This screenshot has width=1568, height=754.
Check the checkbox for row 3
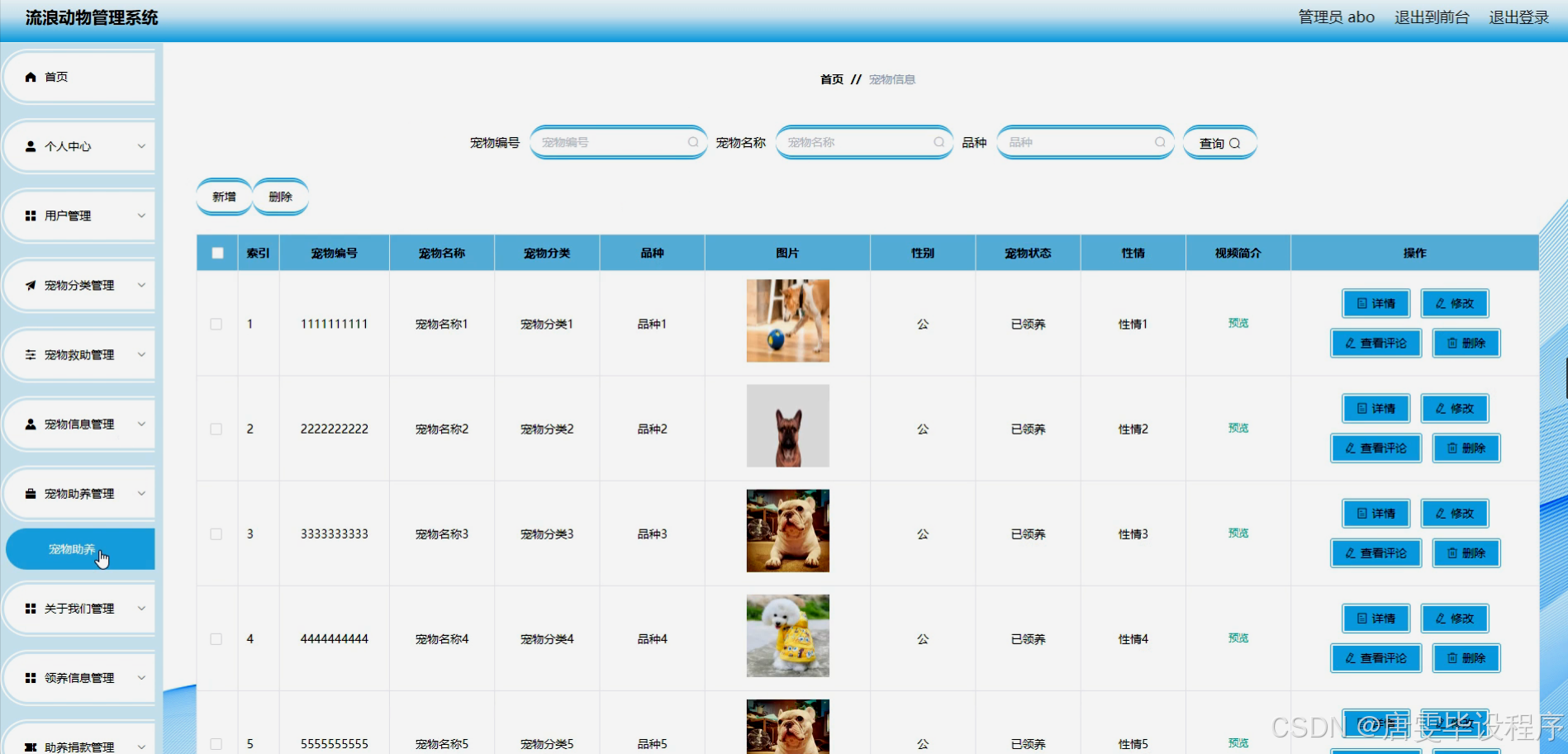coord(216,533)
